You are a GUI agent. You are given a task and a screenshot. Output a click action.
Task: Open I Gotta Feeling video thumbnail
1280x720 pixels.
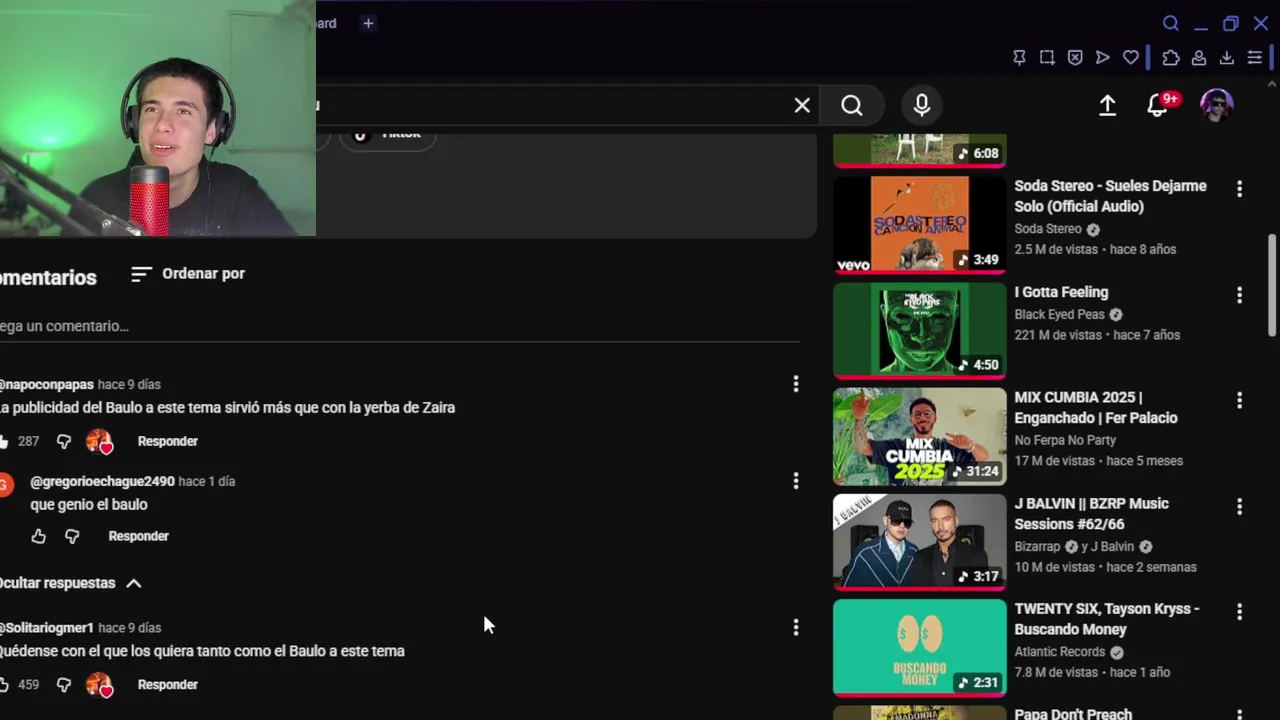pos(920,330)
